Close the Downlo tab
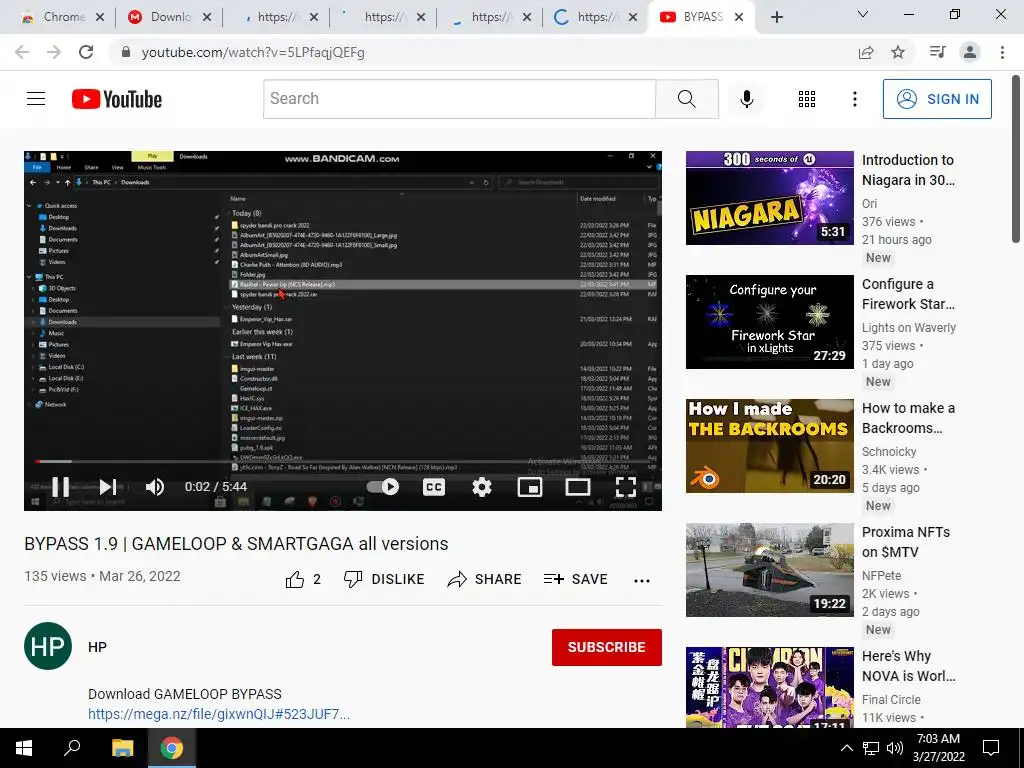The image size is (1024, 768). coord(207,17)
